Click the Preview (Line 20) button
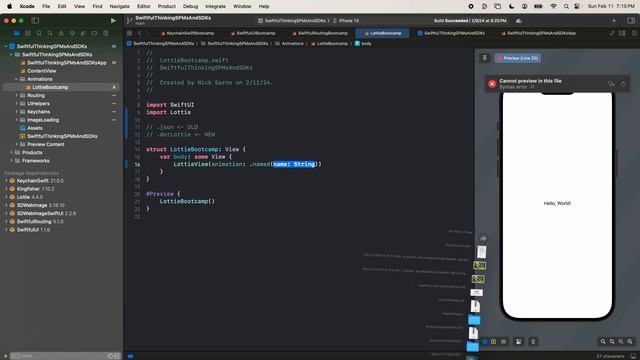640x360 pixels. point(518,58)
